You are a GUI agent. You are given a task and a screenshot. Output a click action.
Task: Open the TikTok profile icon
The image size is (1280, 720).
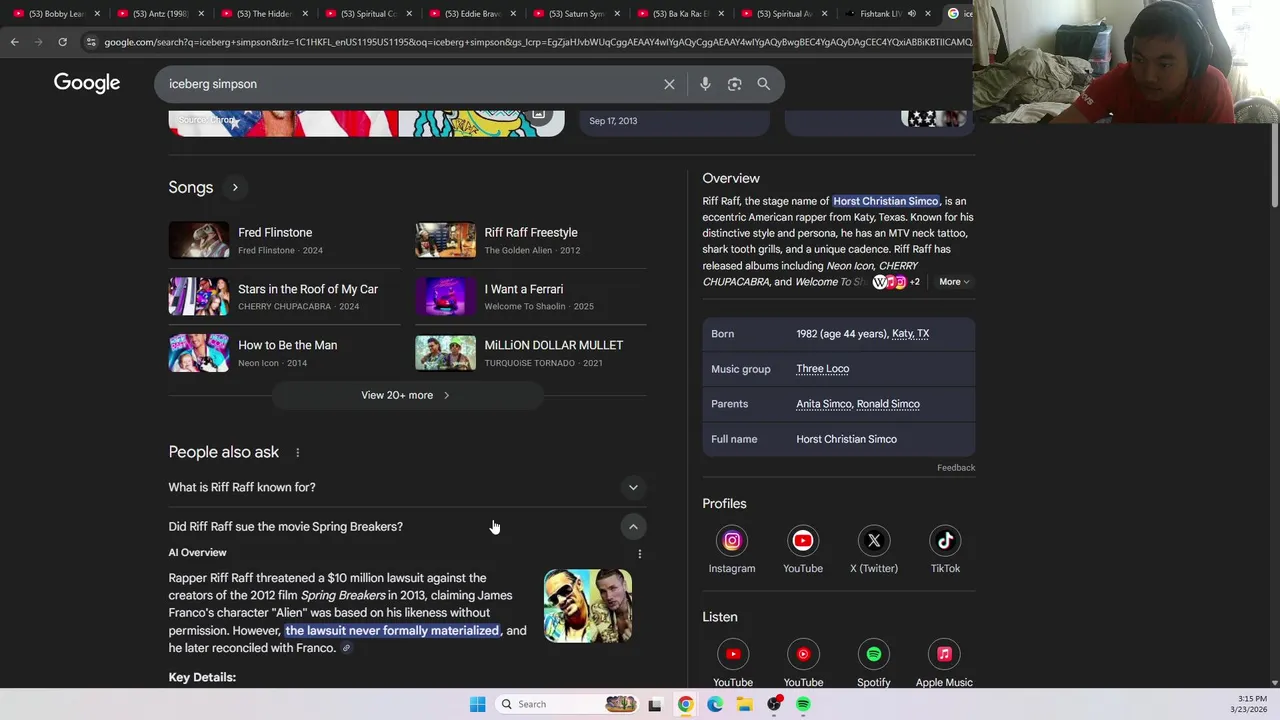(x=945, y=541)
